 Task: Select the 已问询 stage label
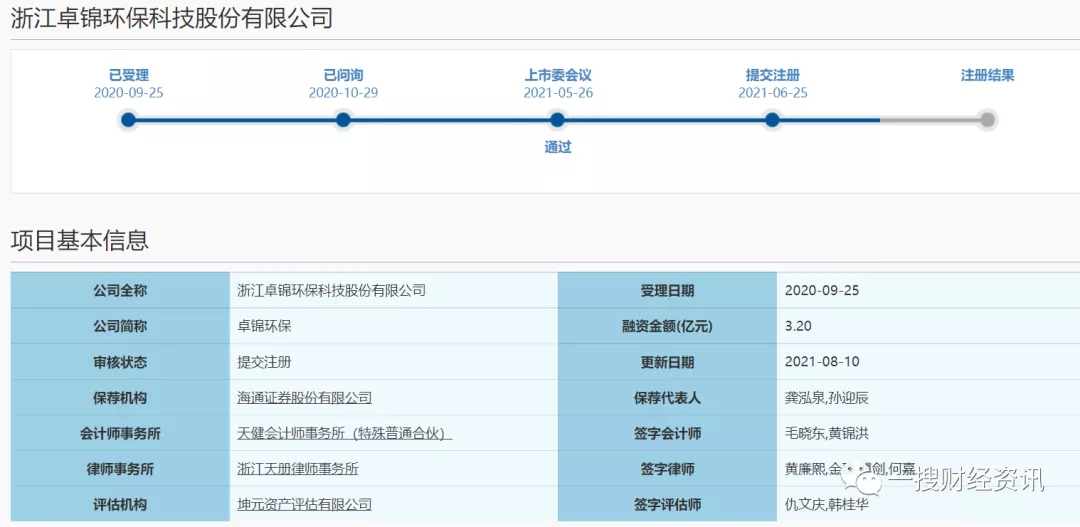click(343, 75)
